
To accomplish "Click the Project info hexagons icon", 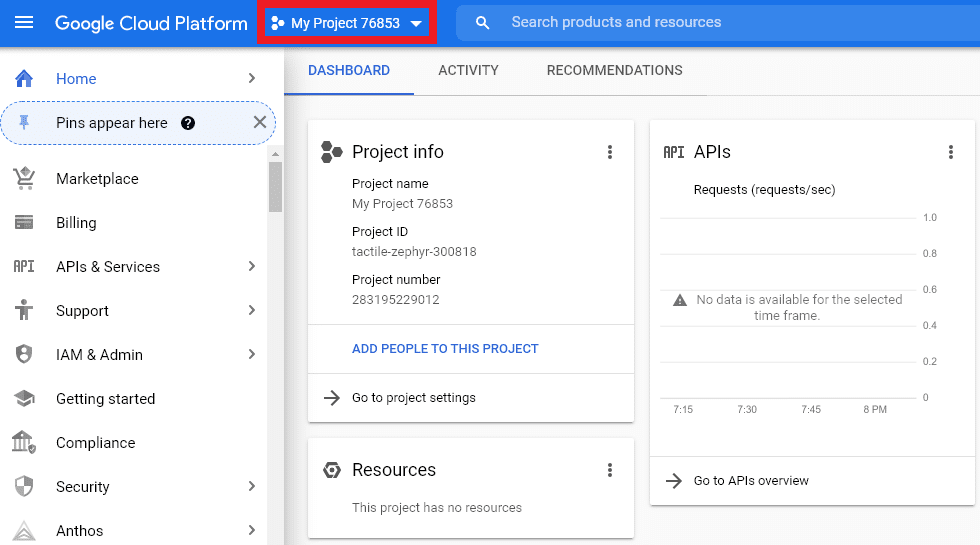I will pos(331,152).
